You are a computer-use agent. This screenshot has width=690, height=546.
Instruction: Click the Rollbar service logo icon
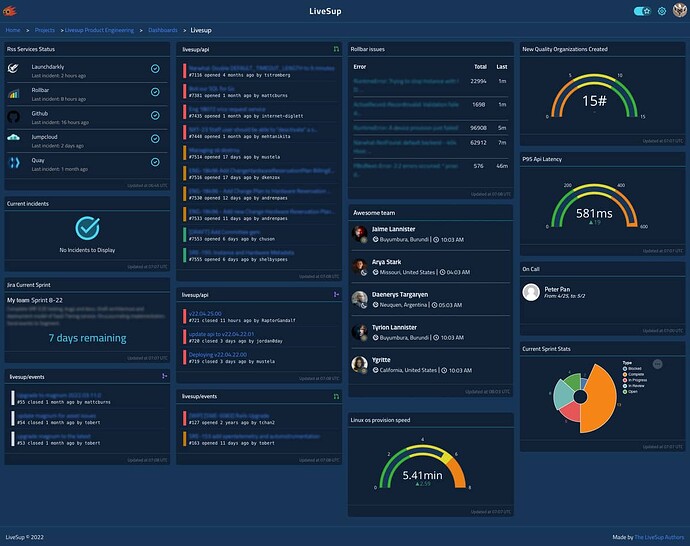tap(14, 94)
